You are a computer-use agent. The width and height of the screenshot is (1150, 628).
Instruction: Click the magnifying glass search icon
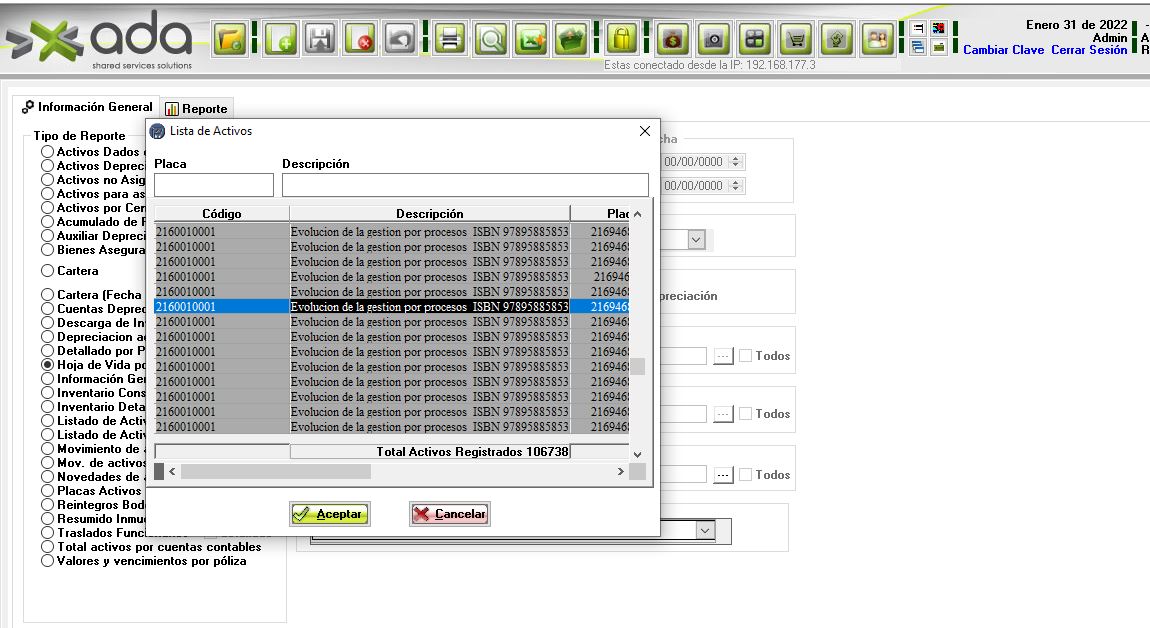coord(491,40)
